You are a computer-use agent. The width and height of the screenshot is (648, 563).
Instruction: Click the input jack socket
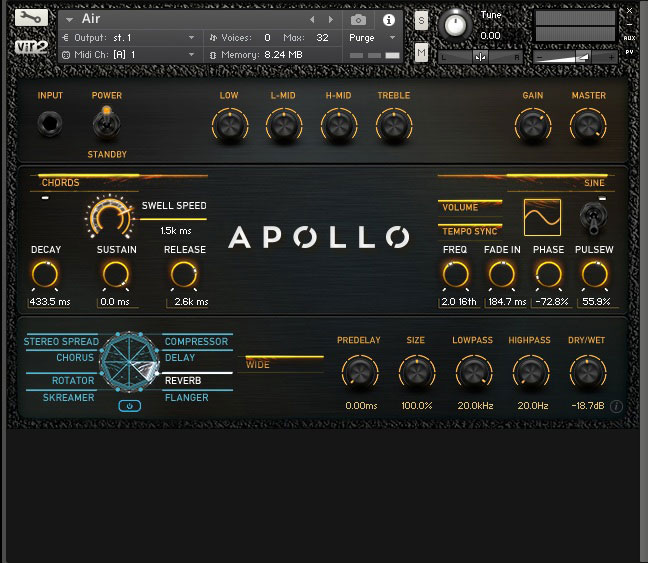(x=50, y=124)
